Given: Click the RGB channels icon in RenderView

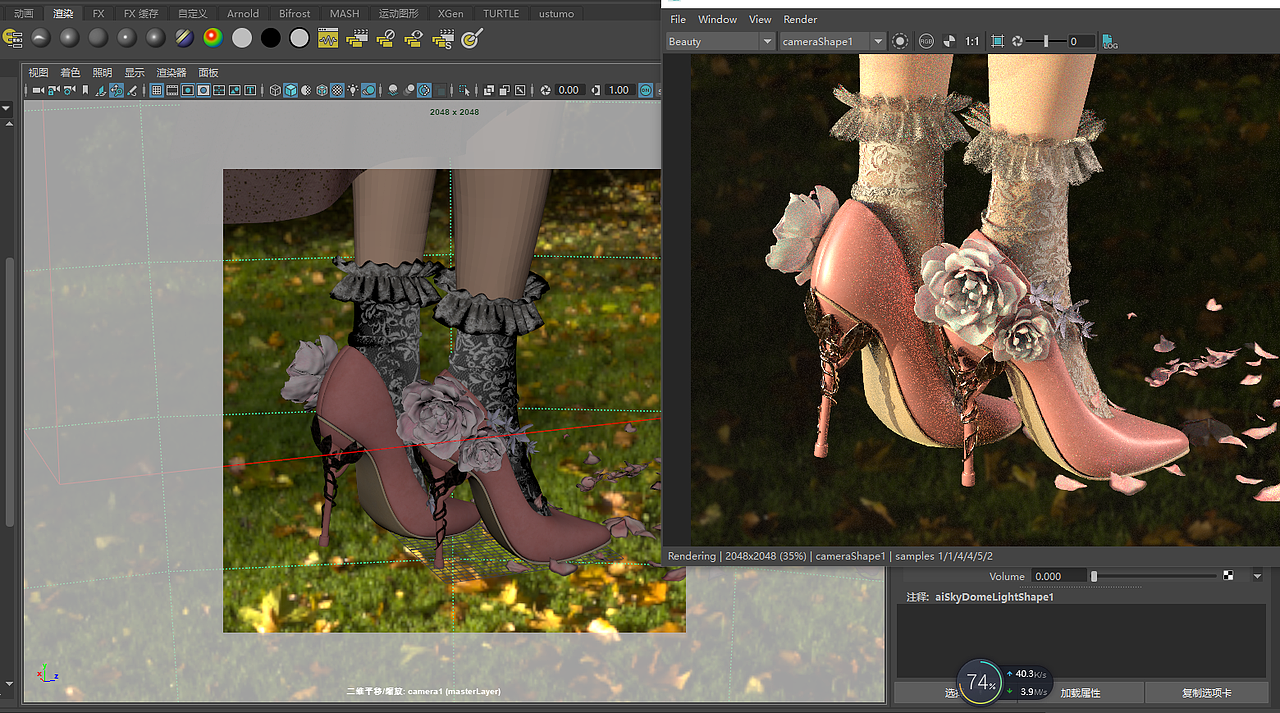Looking at the screenshot, I should tap(926, 41).
